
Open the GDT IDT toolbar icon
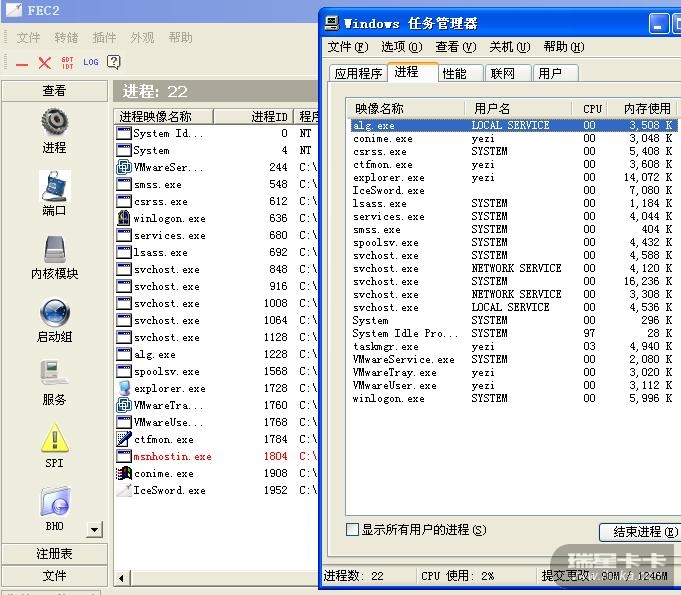point(67,63)
